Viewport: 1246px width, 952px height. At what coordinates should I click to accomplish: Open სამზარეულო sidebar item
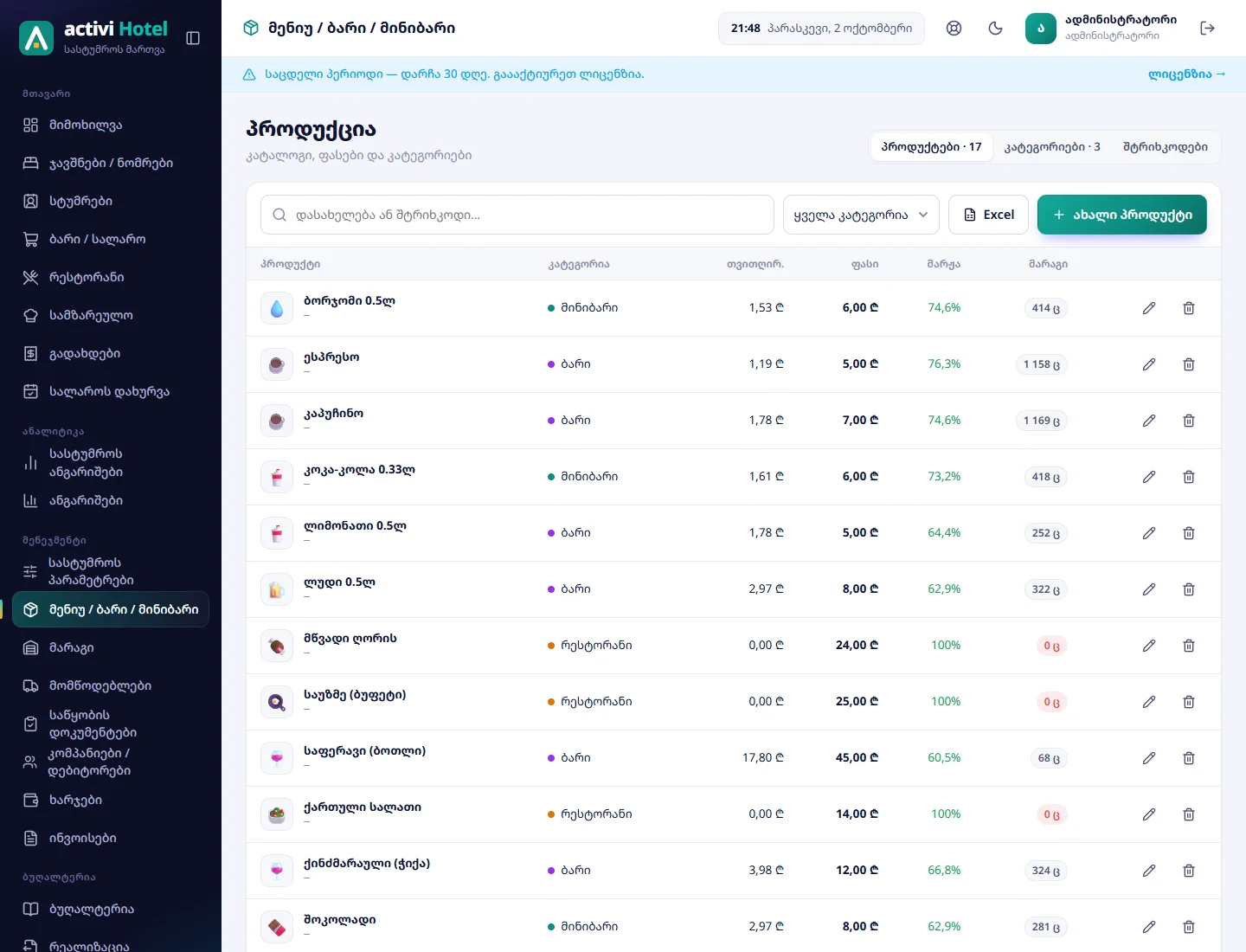click(x=111, y=315)
